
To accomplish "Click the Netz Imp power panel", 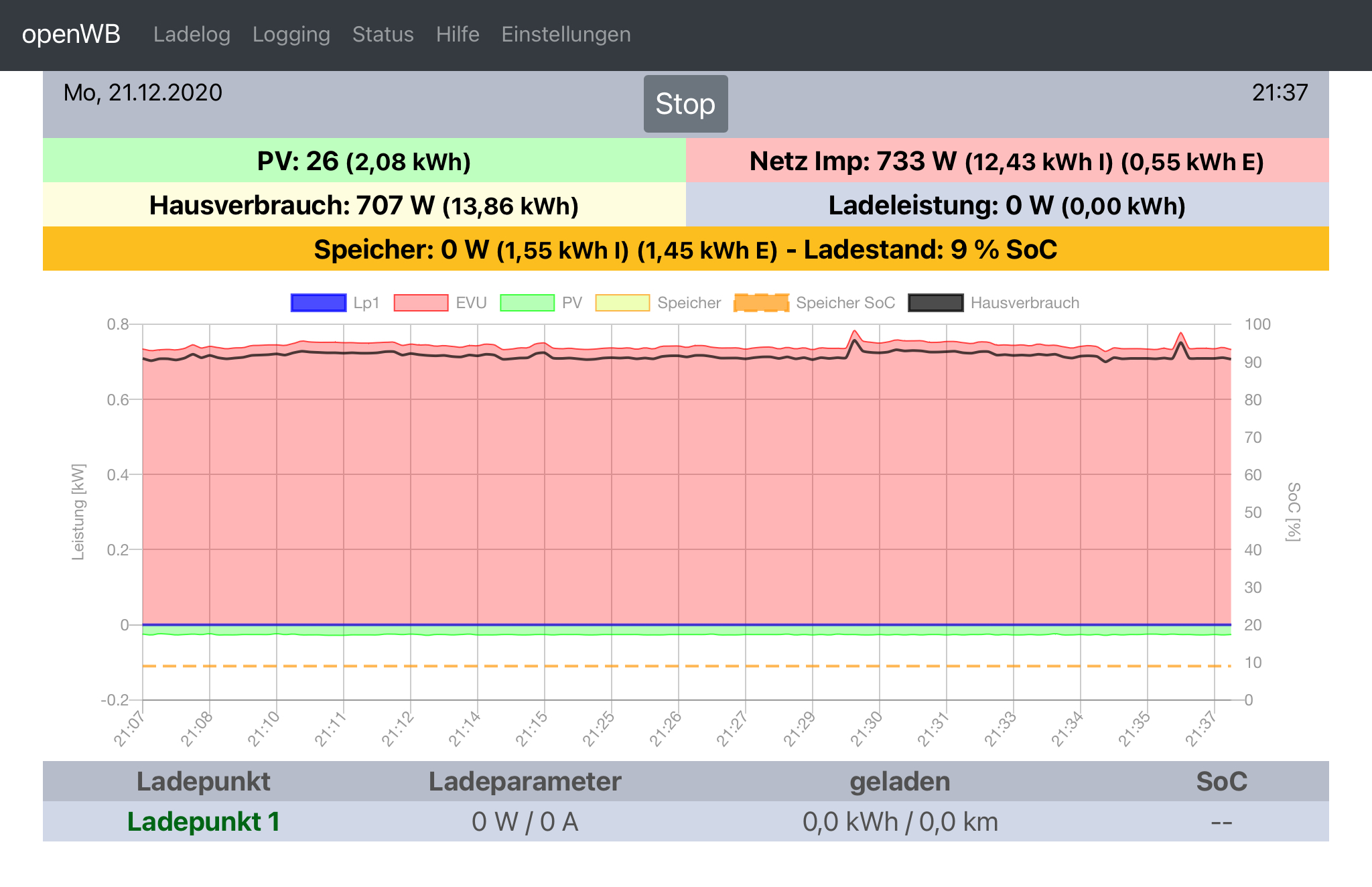I will [1006, 161].
